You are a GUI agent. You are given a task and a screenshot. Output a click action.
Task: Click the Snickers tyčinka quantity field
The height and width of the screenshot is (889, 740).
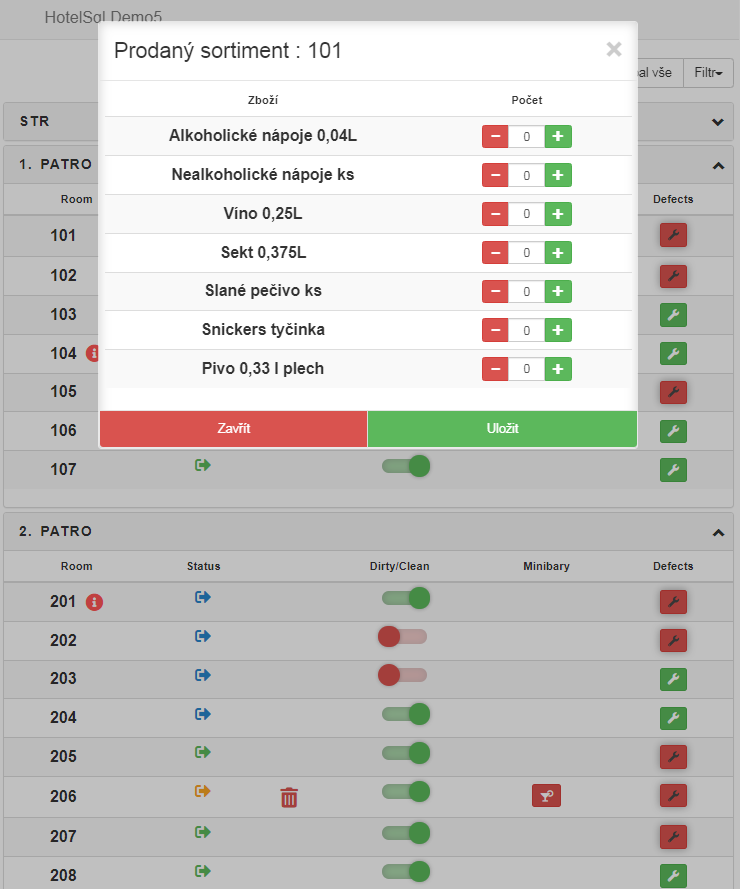click(526, 331)
